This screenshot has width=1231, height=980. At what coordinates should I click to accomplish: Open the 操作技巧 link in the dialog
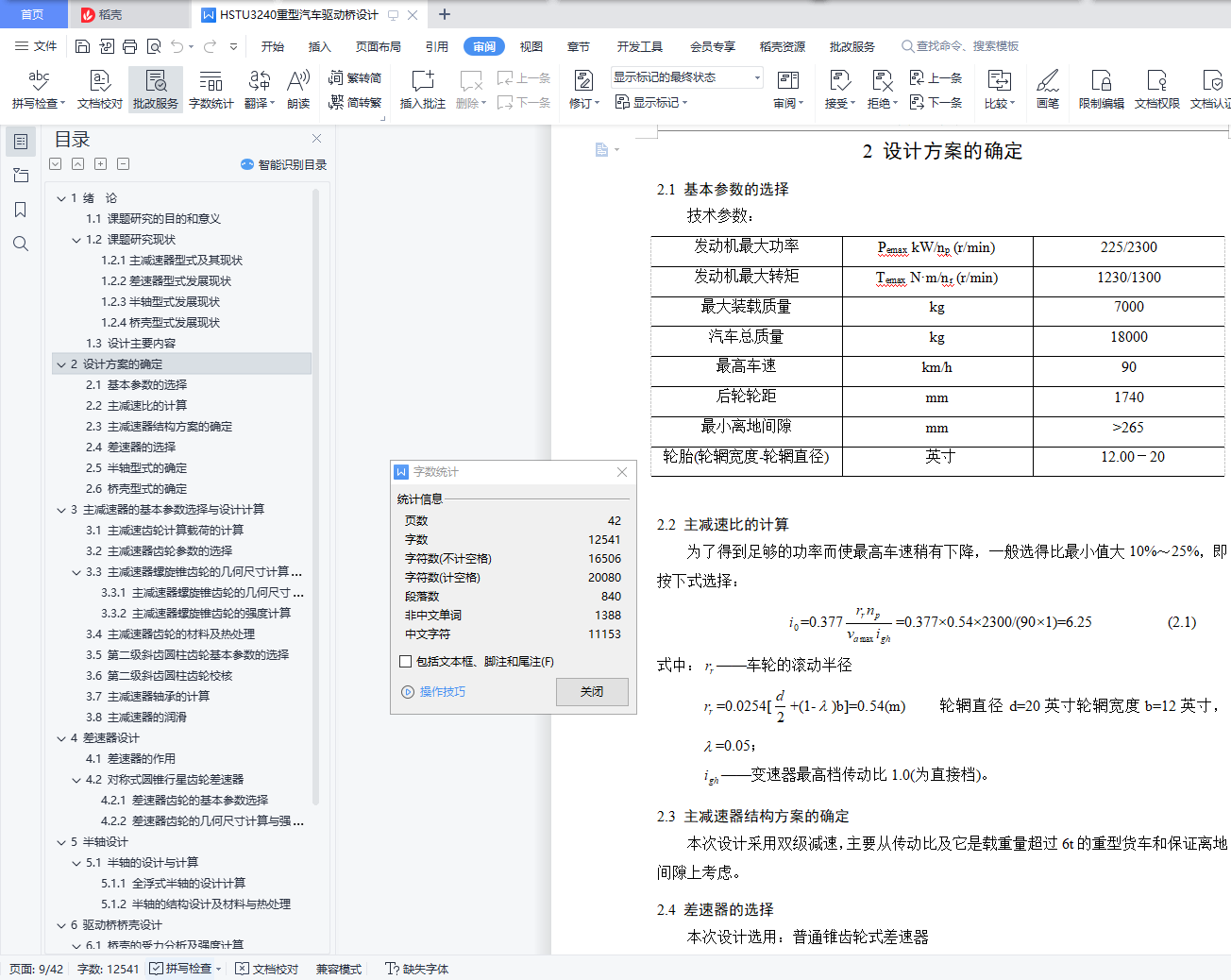[434, 692]
